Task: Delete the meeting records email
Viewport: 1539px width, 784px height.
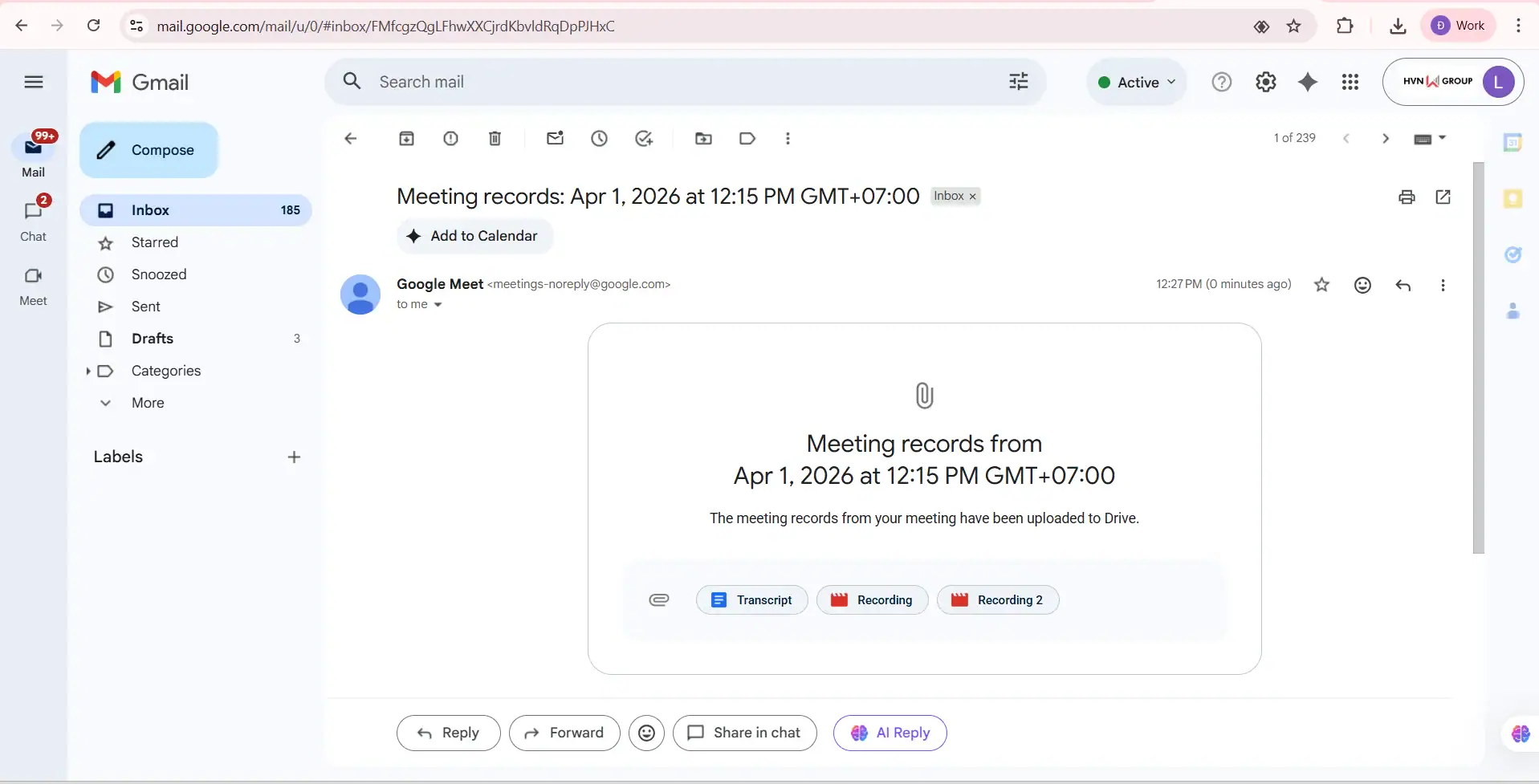Action: [495, 138]
